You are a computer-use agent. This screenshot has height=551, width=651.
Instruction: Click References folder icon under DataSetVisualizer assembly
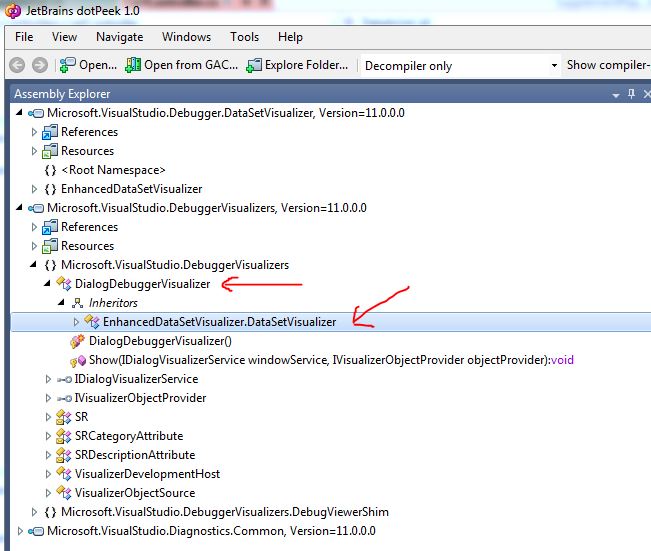point(50,132)
